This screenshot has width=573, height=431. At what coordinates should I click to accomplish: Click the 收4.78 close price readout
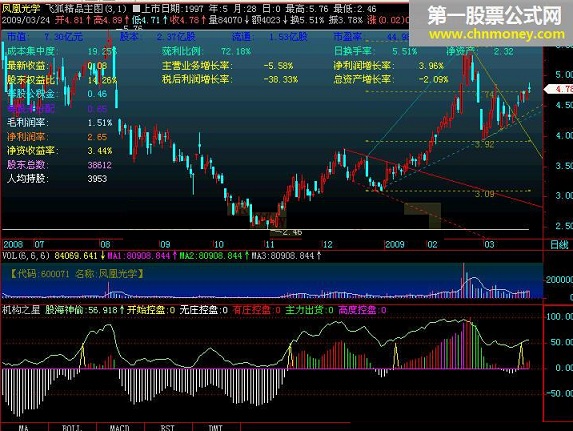pos(187,20)
